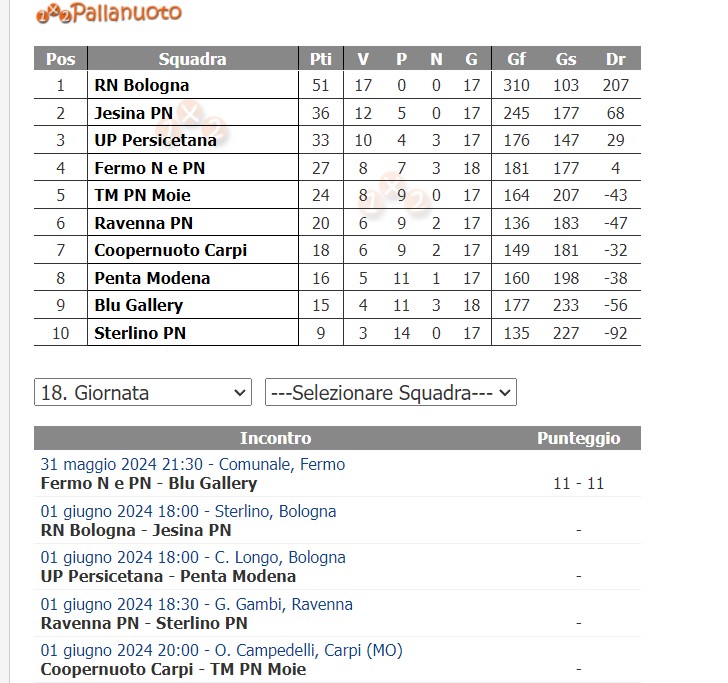
Task: Open the Coopernuoto Carpi - TM PN Moie match
Action: (173, 669)
